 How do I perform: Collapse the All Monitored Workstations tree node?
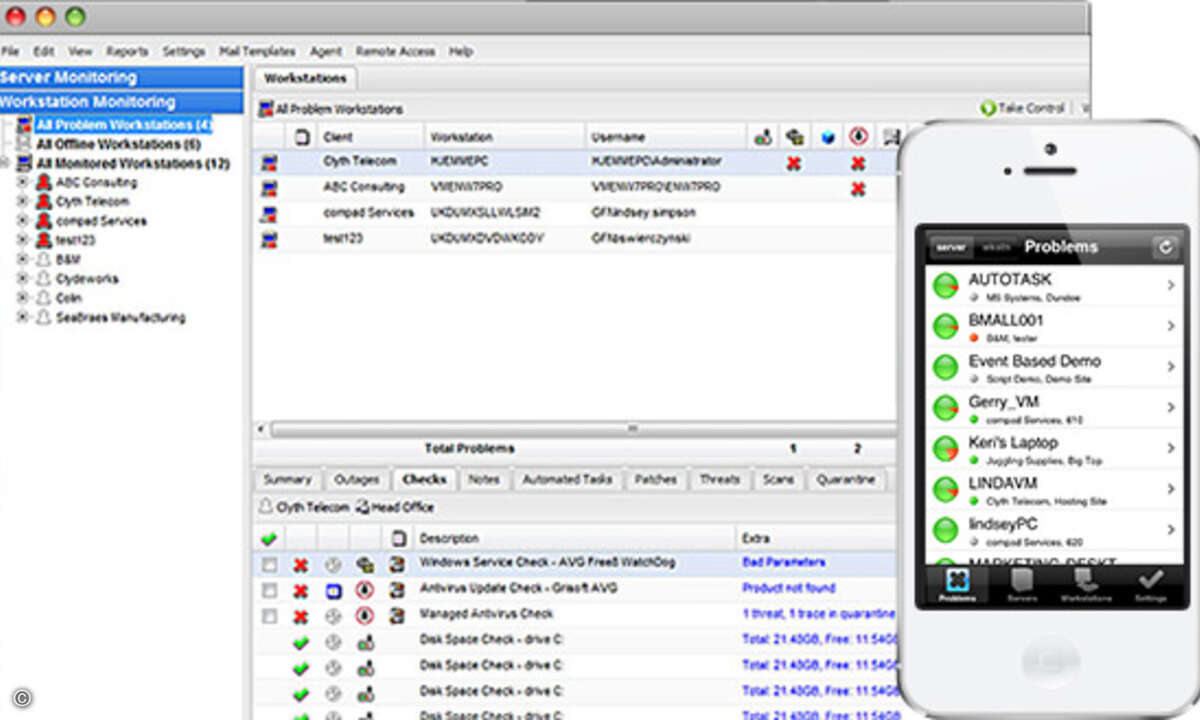(6, 163)
